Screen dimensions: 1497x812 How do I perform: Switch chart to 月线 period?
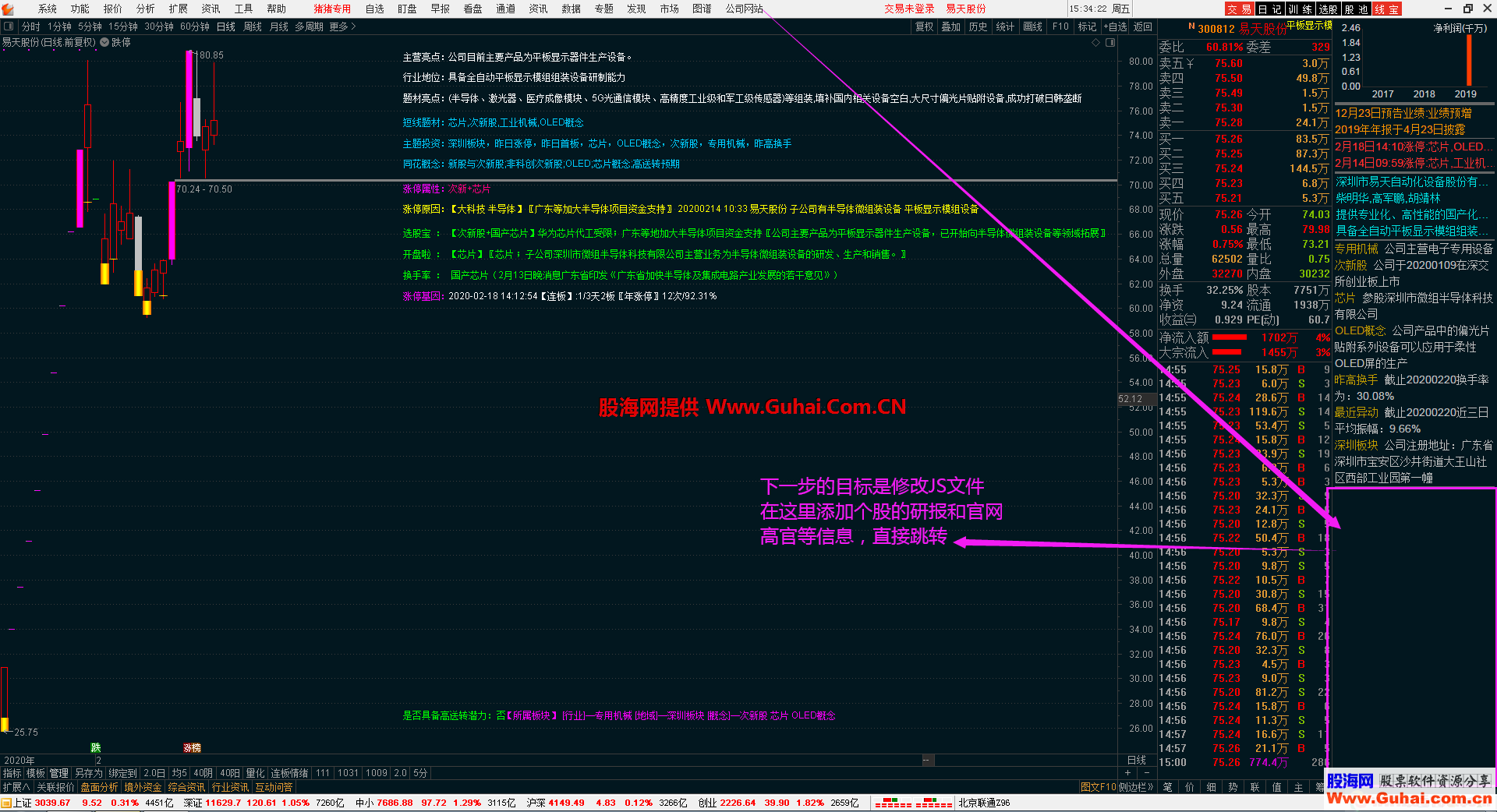[279, 26]
